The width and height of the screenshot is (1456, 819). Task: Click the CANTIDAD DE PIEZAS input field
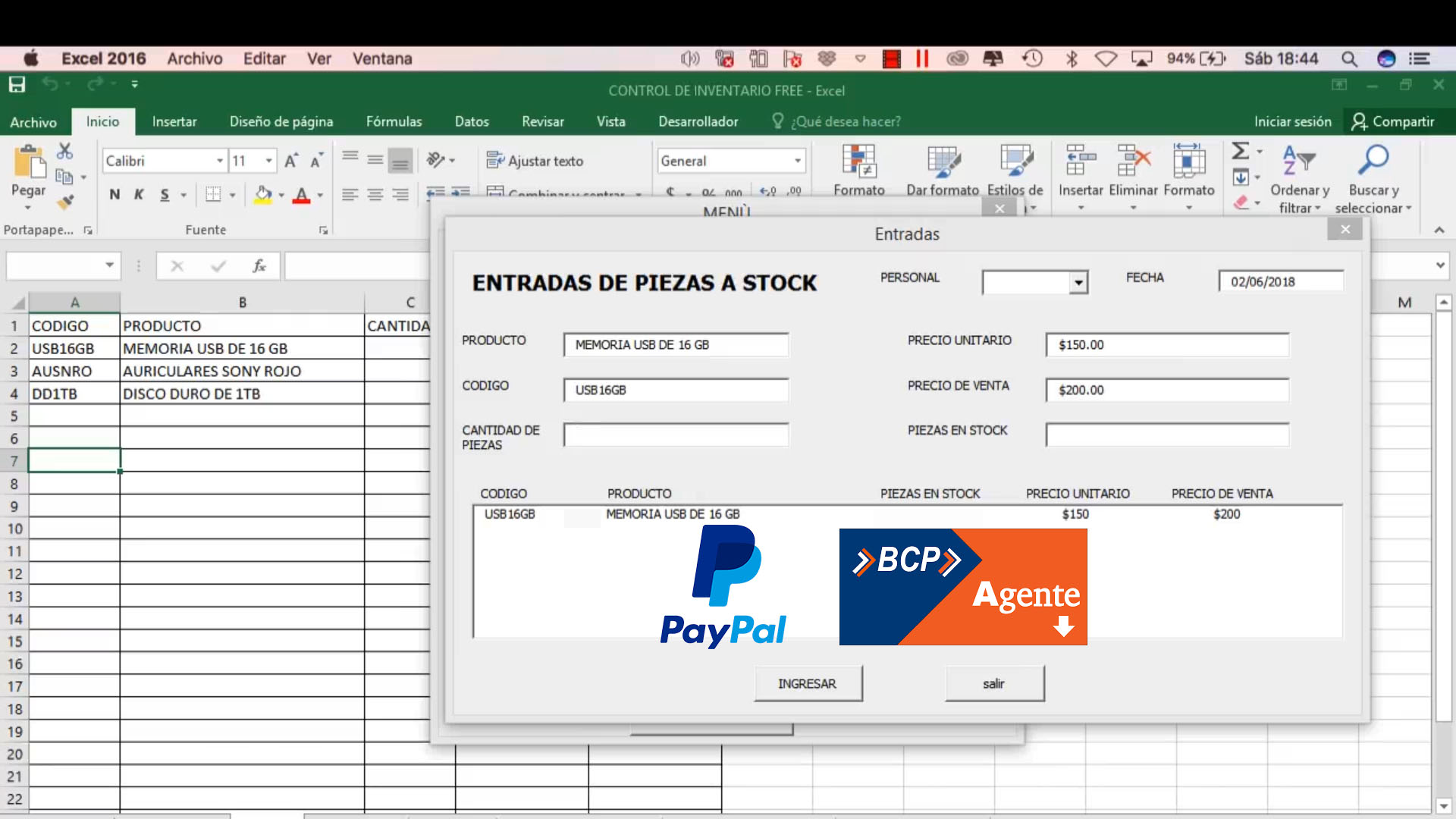pos(676,435)
